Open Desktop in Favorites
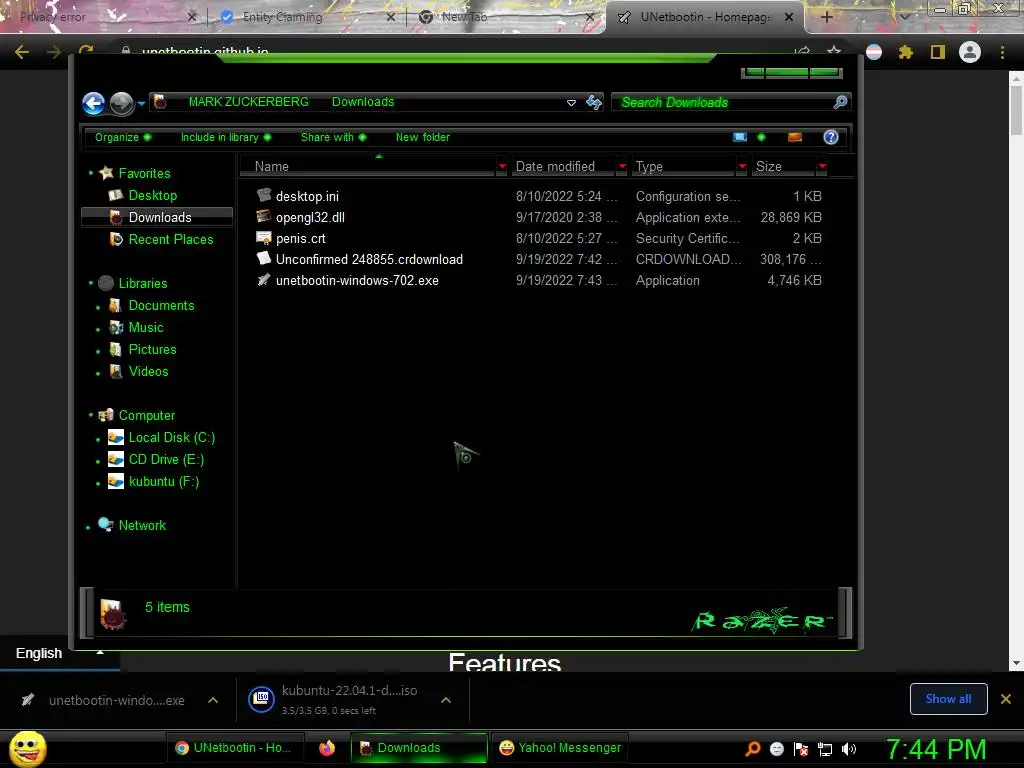The width and height of the screenshot is (1024, 768). tap(153, 195)
